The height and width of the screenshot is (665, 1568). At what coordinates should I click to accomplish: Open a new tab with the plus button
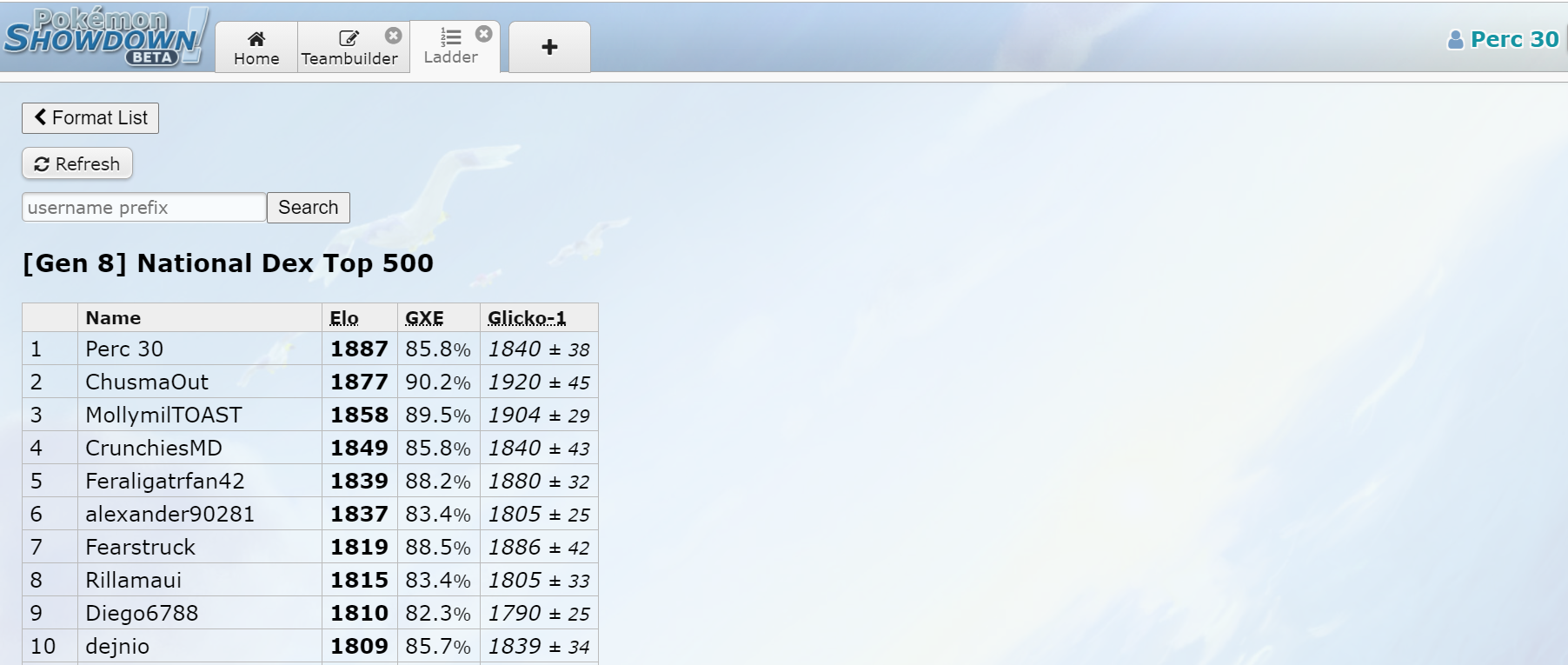pyautogui.click(x=549, y=47)
